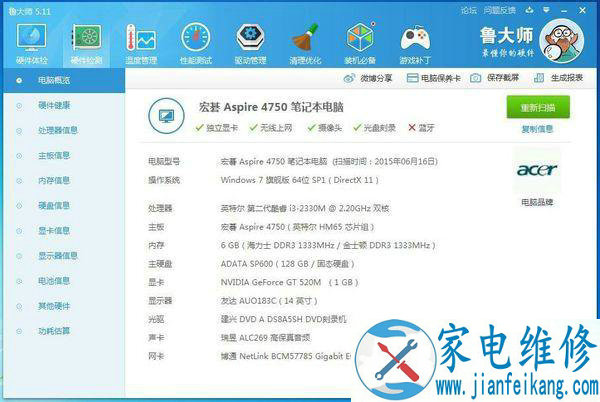The height and width of the screenshot is (402, 600).
Task: Click the NVIDIA GeForce GT 520M line
Action: click(x=289, y=282)
